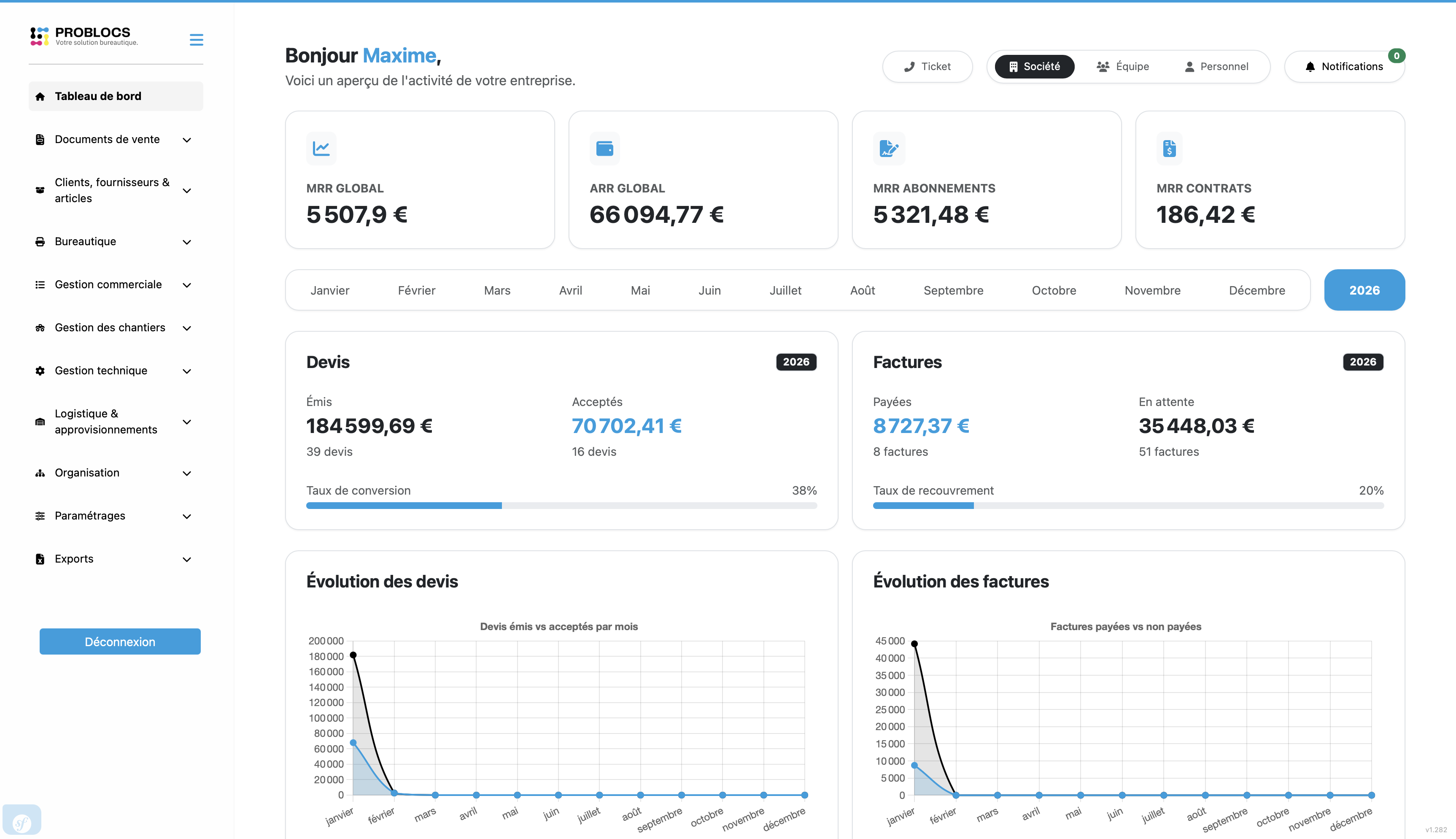1456x839 pixels.
Task: Expand the Documents de vente section
Action: [115, 139]
